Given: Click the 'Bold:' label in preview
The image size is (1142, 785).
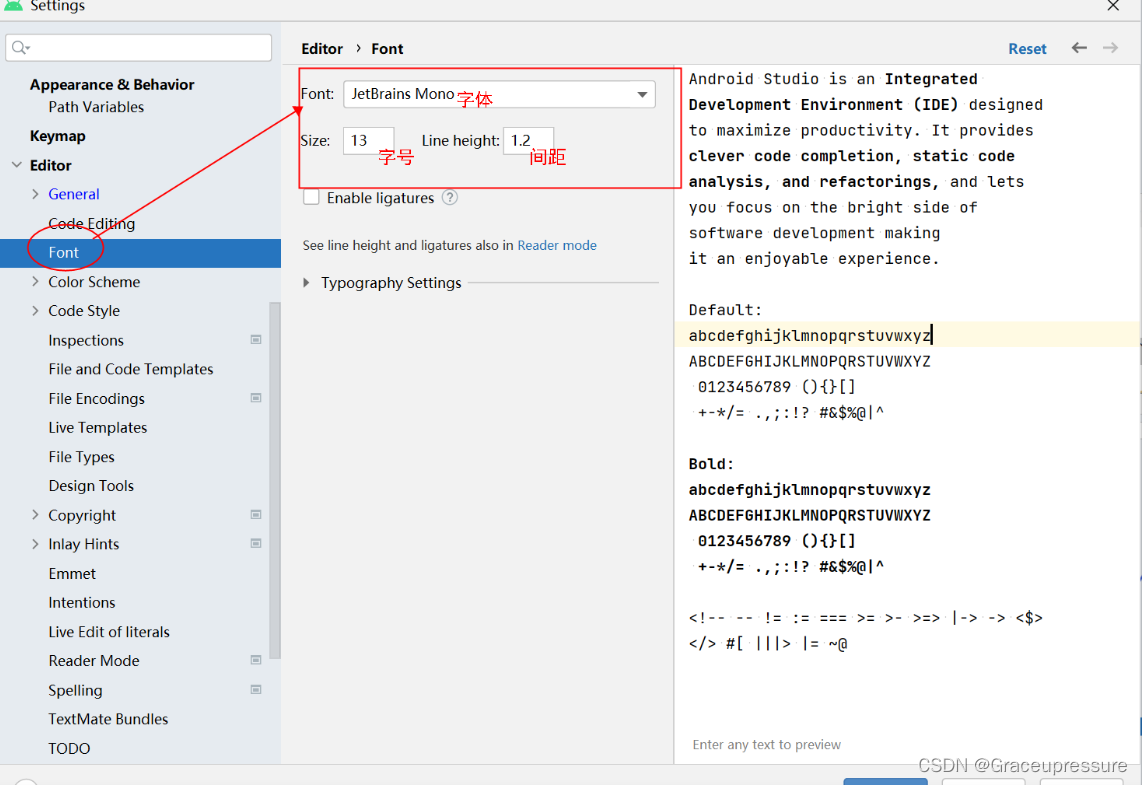Looking at the screenshot, I should (711, 464).
